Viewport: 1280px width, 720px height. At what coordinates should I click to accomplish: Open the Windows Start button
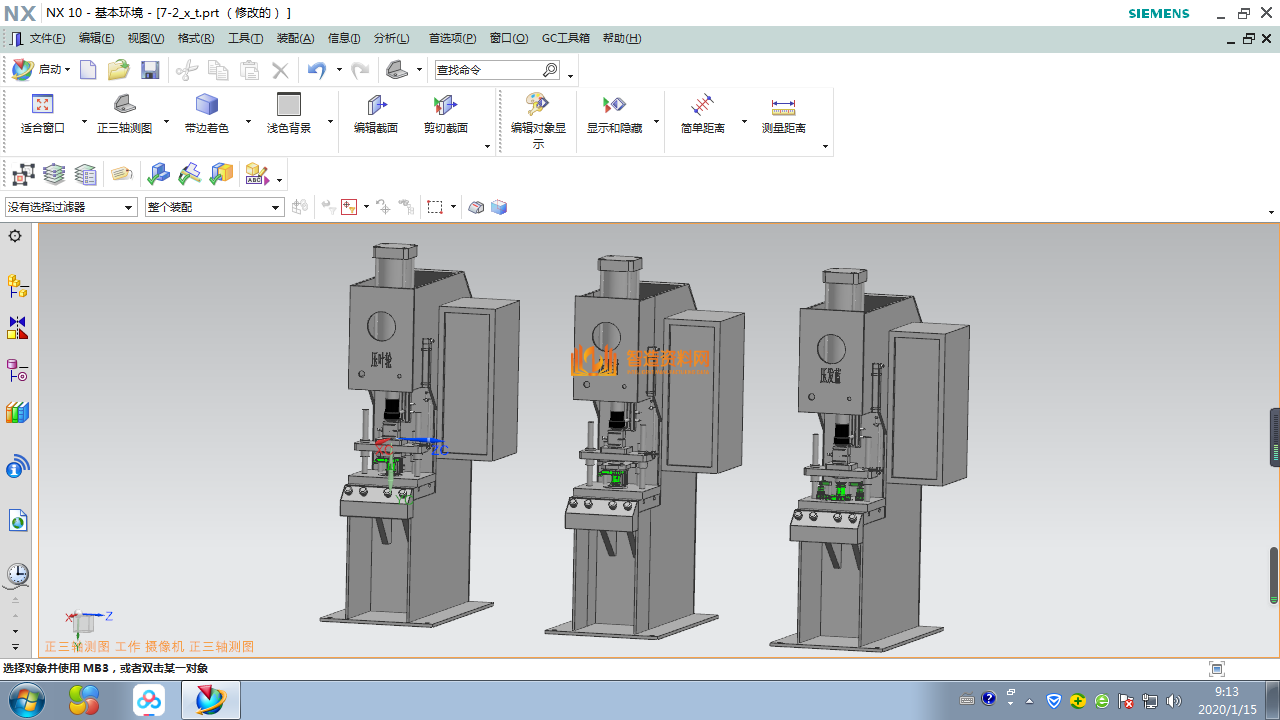[25, 700]
